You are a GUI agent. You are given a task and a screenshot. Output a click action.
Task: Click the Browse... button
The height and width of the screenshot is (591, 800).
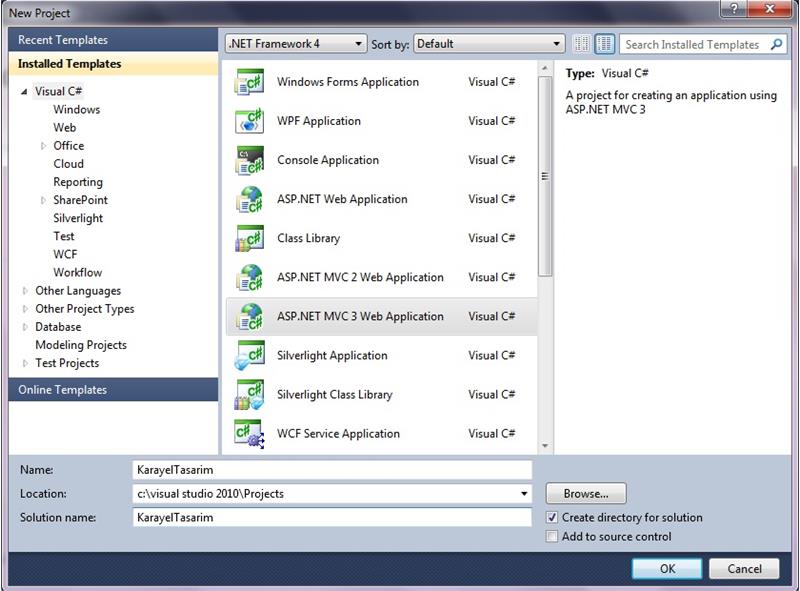tap(586, 494)
